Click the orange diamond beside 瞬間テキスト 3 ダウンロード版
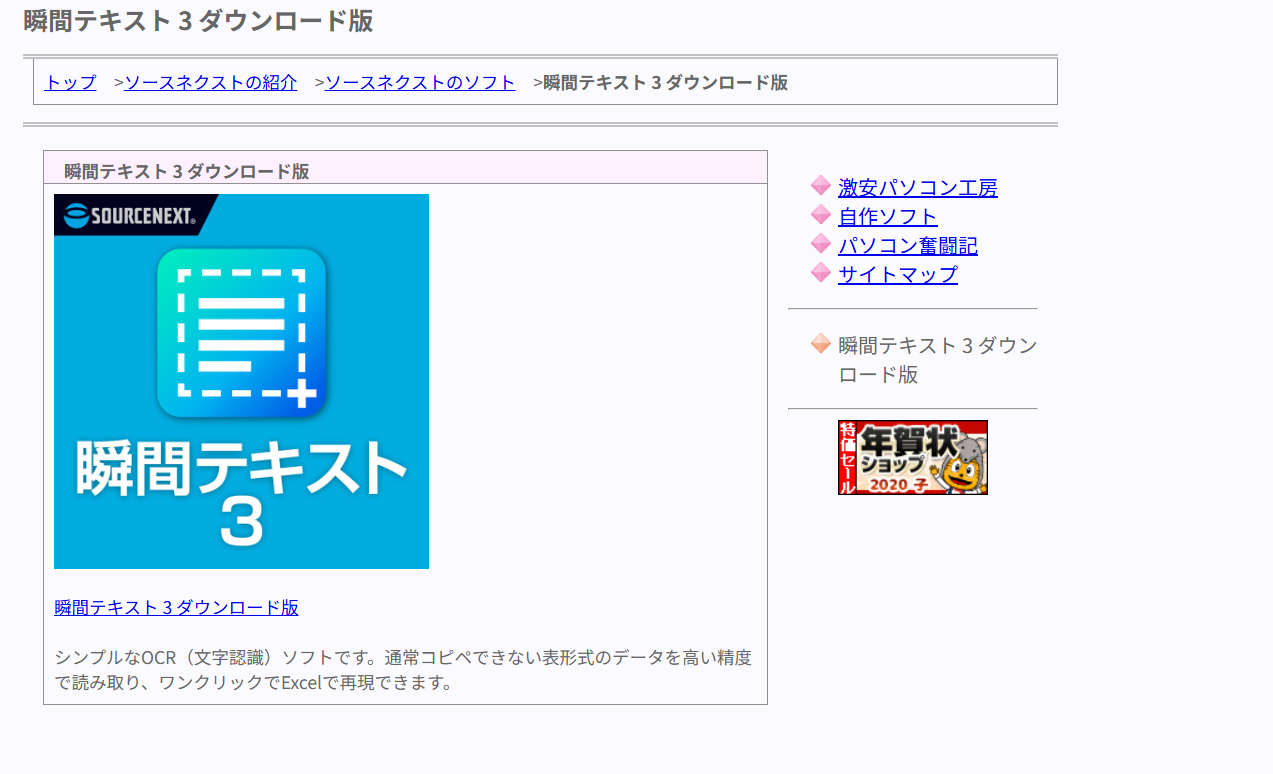Screen dimensions: 1273x774 [x=821, y=344]
